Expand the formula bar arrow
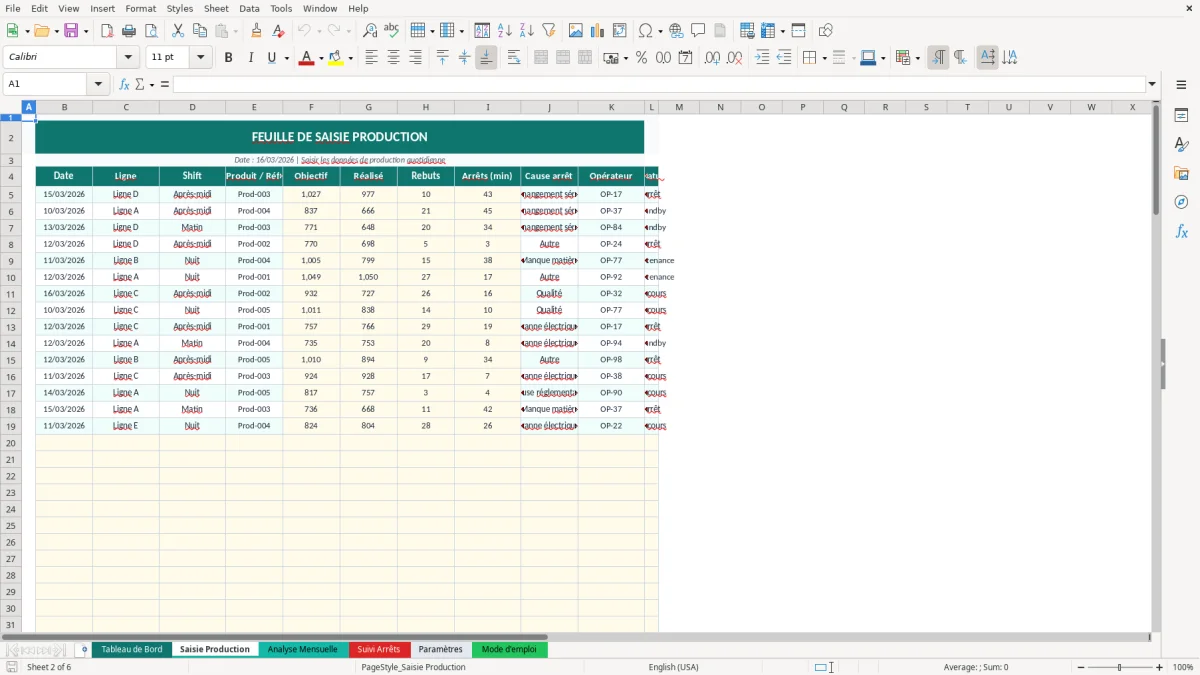Image resolution: width=1200 pixels, height=675 pixels. click(1152, 84)
